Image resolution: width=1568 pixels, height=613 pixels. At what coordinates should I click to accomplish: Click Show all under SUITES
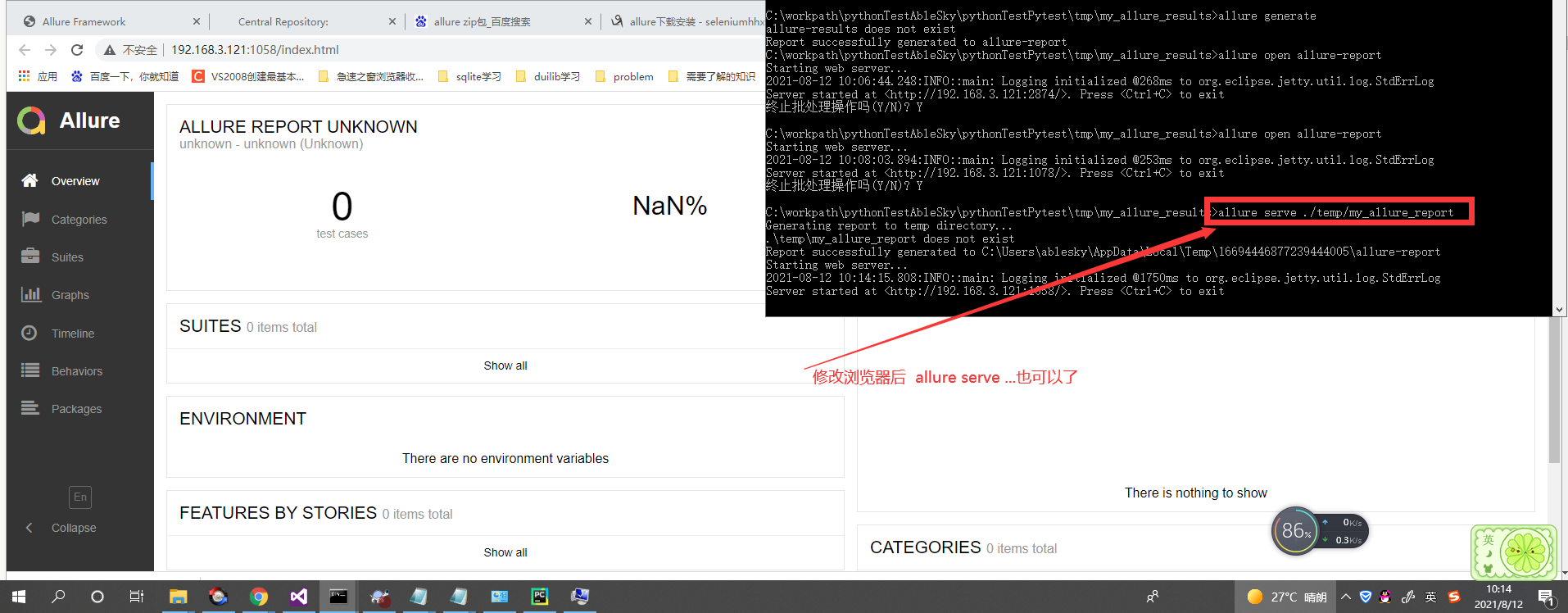(x=505, y=366)
